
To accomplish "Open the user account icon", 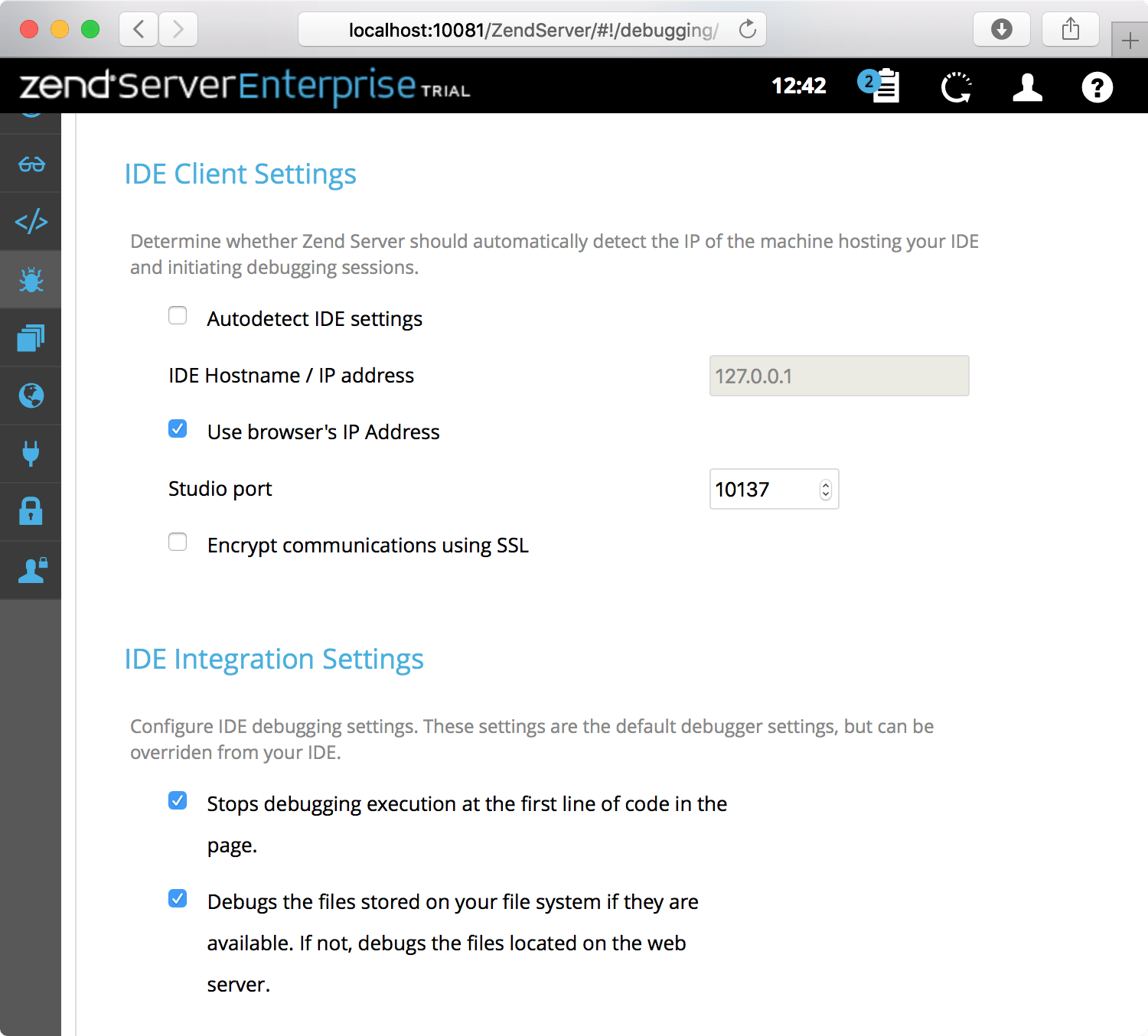I will click(x=1027, y=87).
